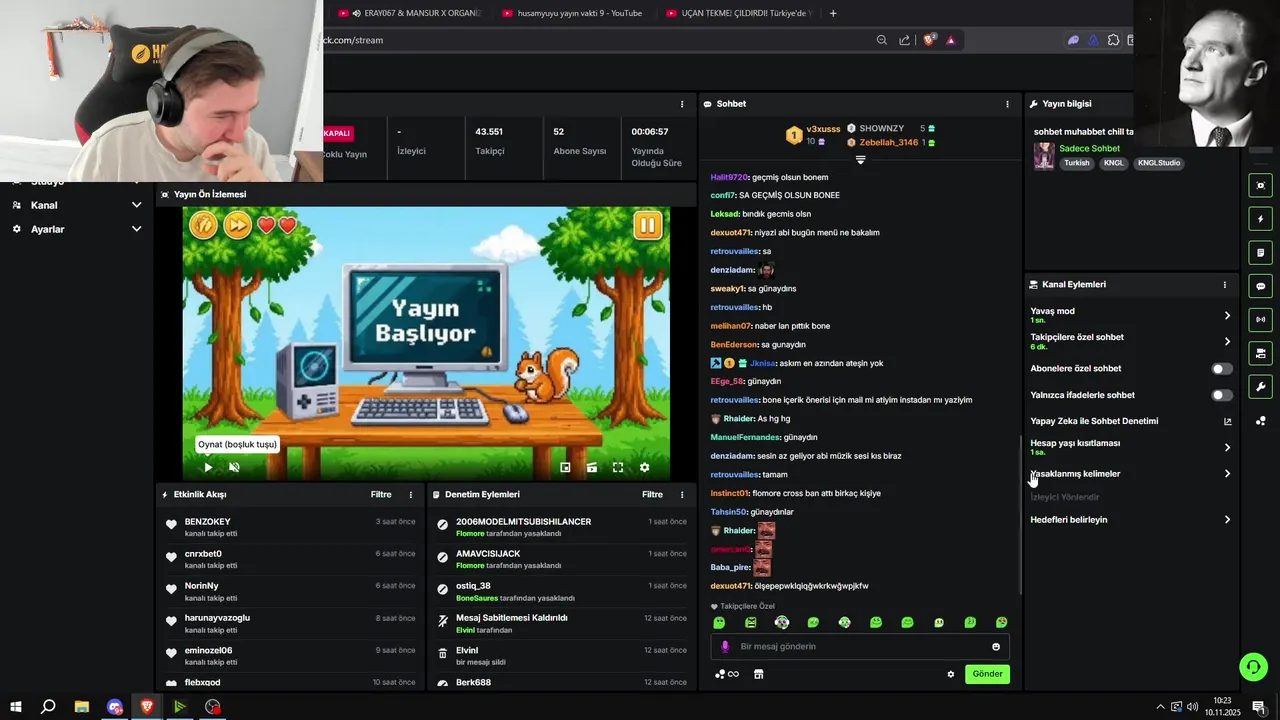Open File Explorer from taskbar
Viewport: 1280px width, 720px height.
click(82, 707)
